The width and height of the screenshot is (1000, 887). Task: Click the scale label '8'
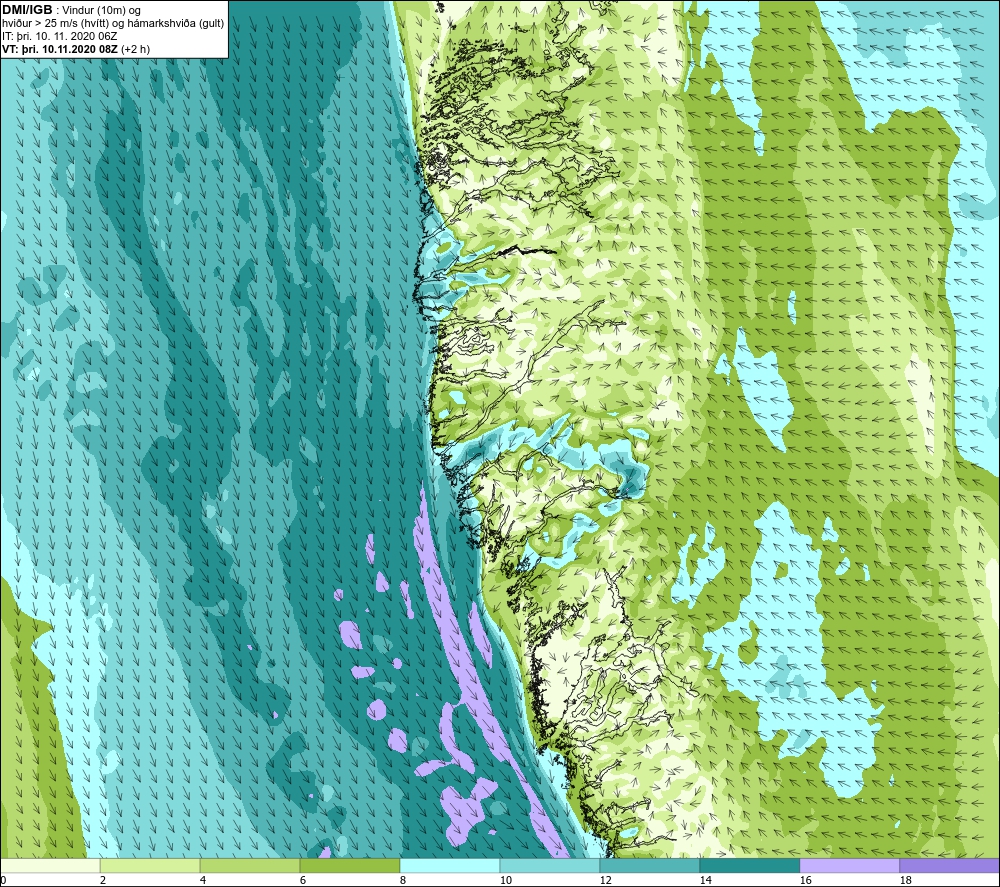click(x=403, y=880)
